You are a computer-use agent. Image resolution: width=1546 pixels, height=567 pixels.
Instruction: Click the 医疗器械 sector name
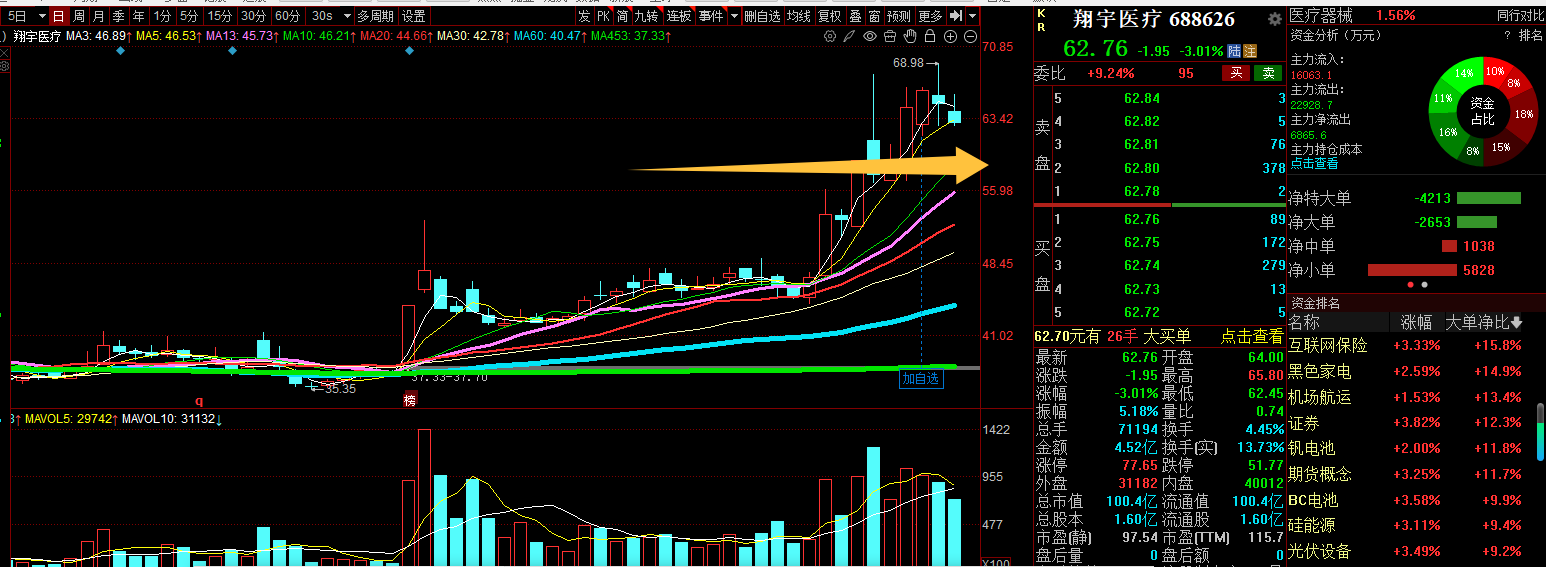(x=1321, y=15)
